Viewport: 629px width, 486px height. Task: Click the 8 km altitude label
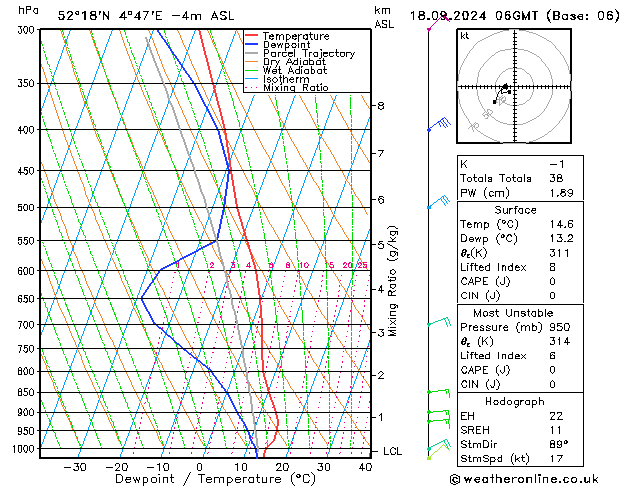click(x=381, y=106)
